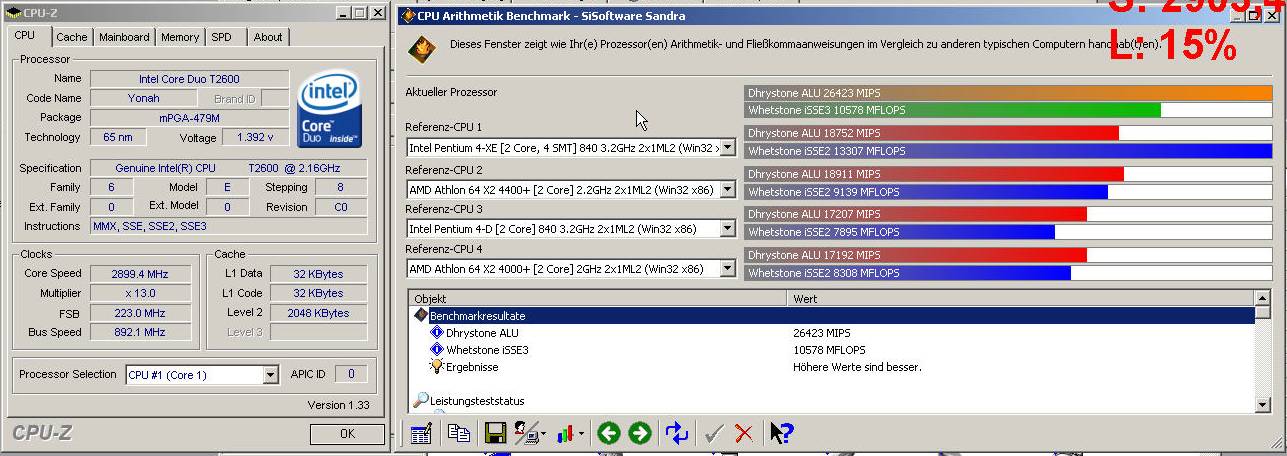This screenshot has width=1287, height=456.
Task: Select the Dhrystone ALU result row
Action: click(832, 333)
